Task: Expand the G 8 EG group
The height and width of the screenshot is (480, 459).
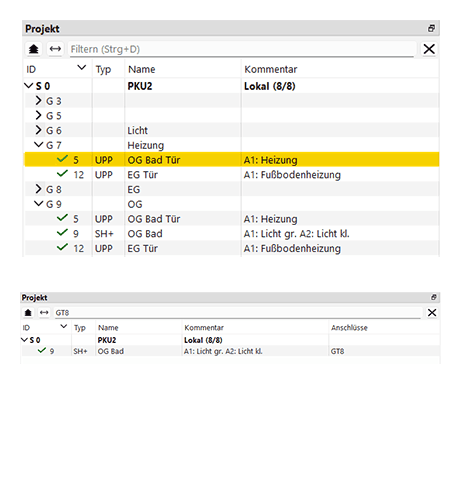Action: coord(39,189)
